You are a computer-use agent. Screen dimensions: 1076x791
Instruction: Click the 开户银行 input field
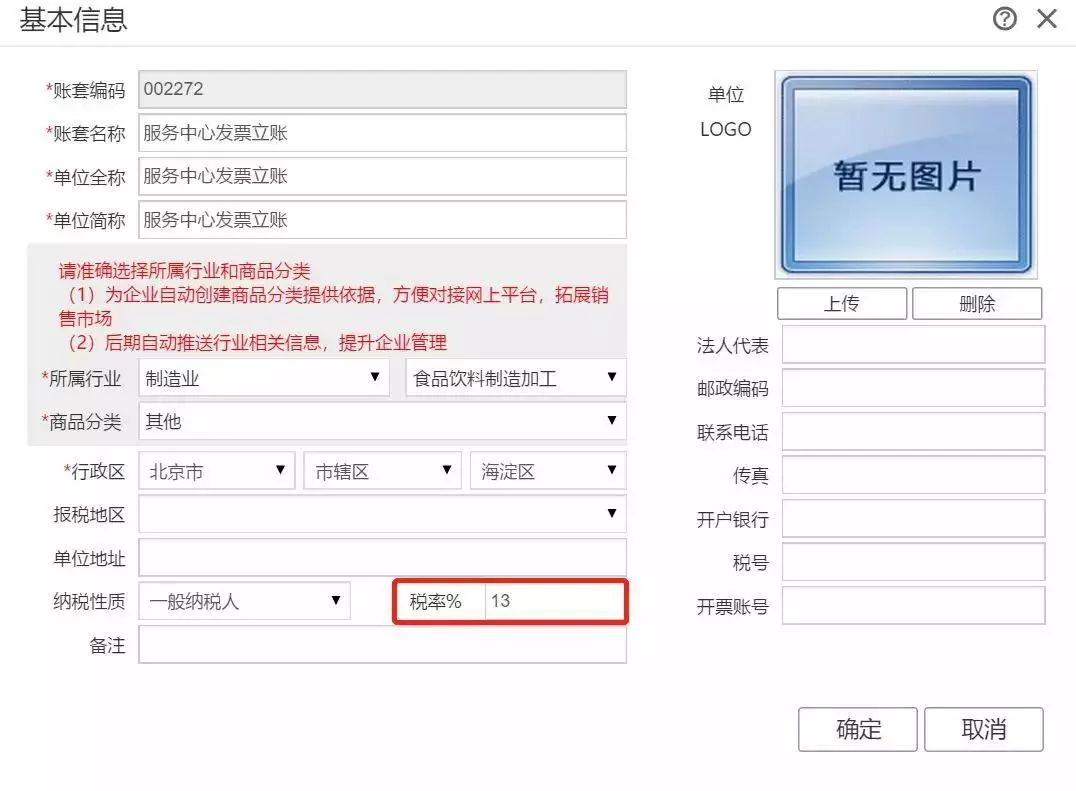click(913, 518)
